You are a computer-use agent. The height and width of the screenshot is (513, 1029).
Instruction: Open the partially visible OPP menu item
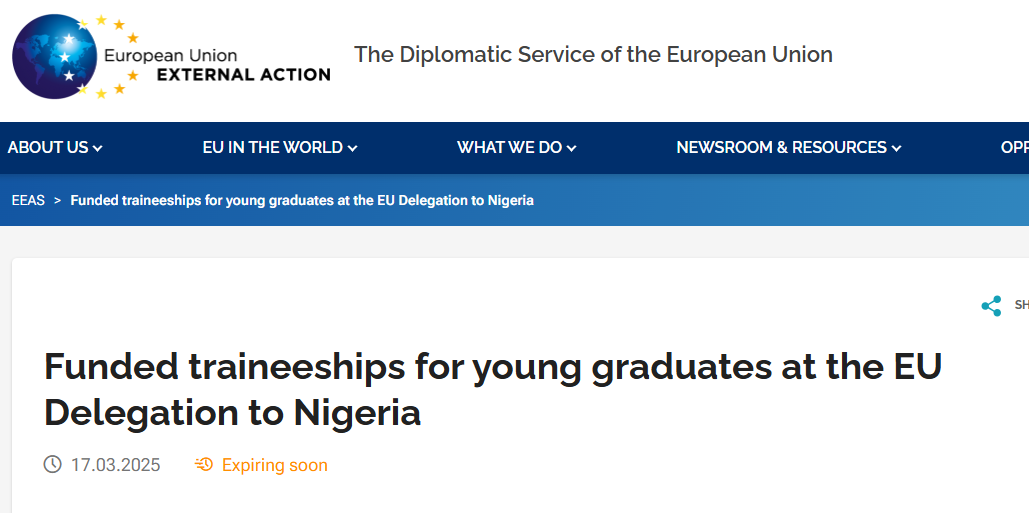[1014, 148]
